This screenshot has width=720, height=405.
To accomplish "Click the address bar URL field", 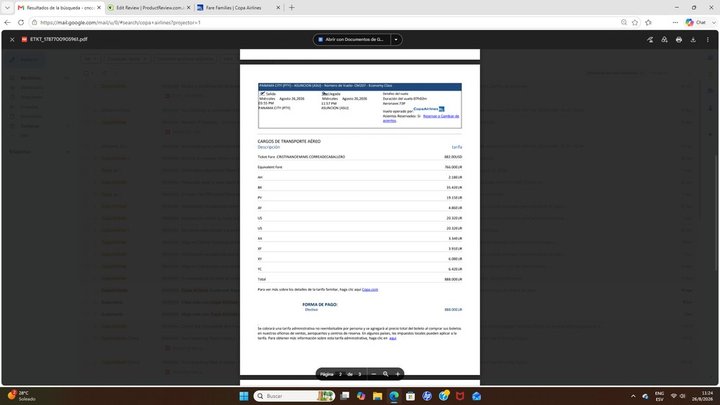I will pos(321,22).
